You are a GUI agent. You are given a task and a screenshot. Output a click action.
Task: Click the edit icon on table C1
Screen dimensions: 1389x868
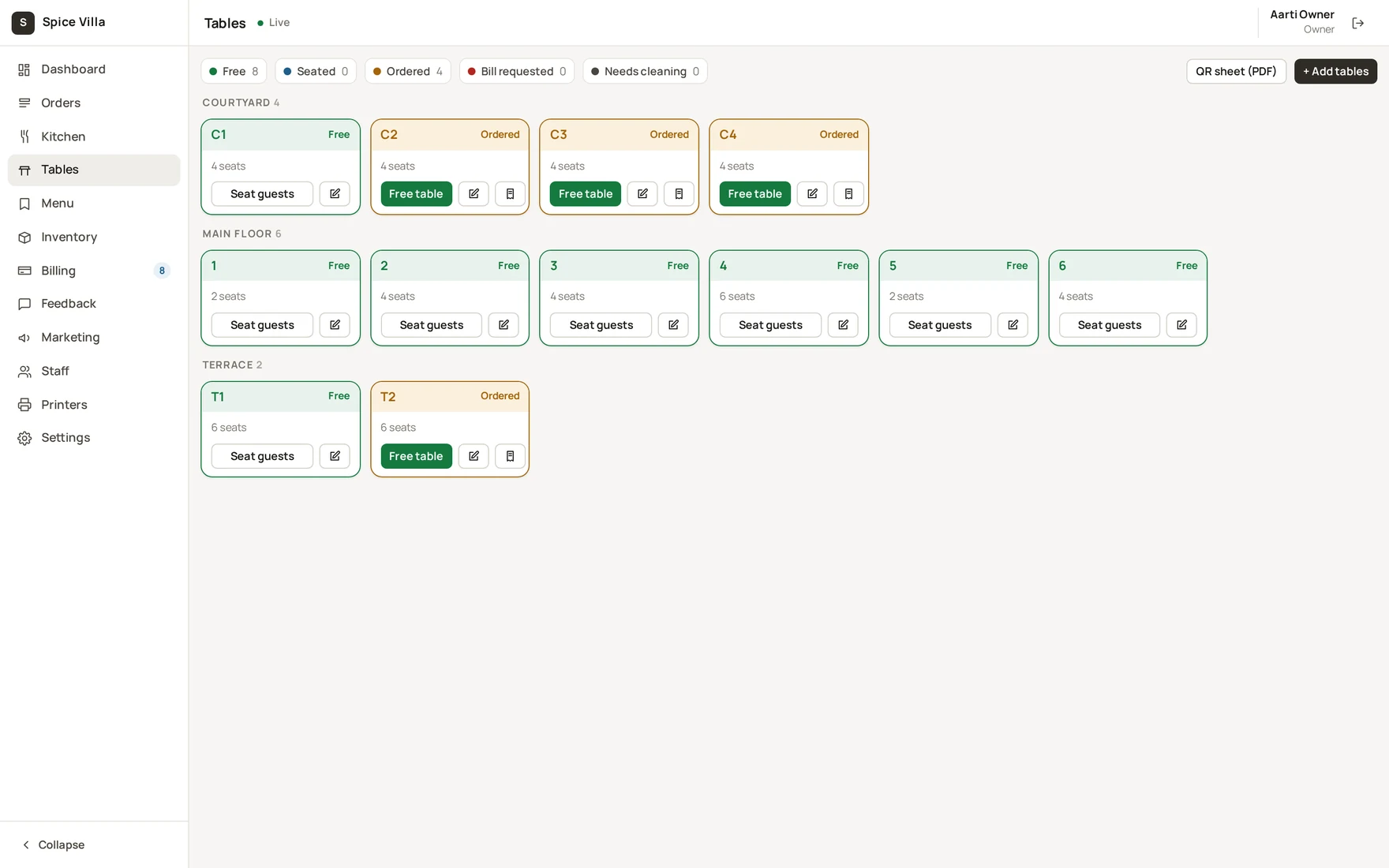point(335,194)
